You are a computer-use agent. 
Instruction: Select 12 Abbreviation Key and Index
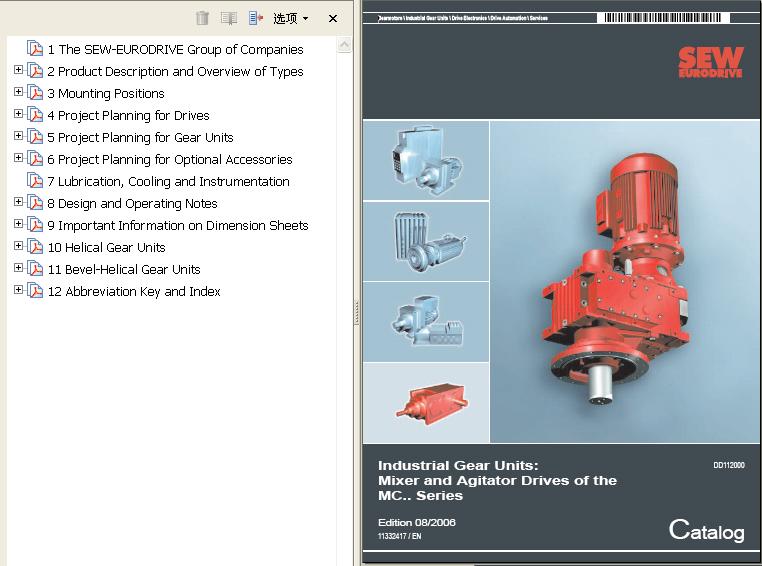click(134, 292)
